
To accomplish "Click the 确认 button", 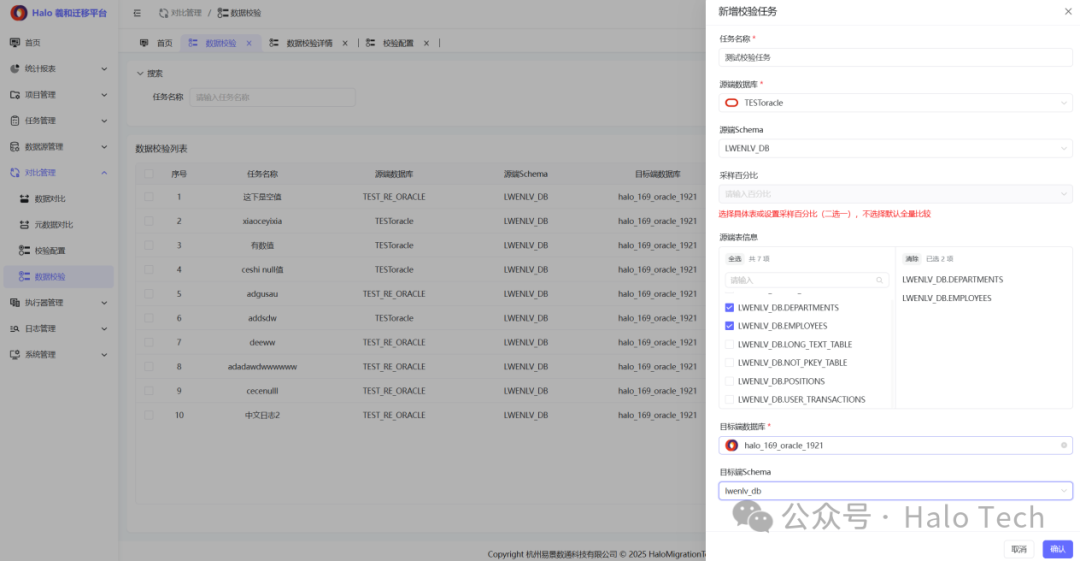I will pyautogui.click(x=1057, y=549).
